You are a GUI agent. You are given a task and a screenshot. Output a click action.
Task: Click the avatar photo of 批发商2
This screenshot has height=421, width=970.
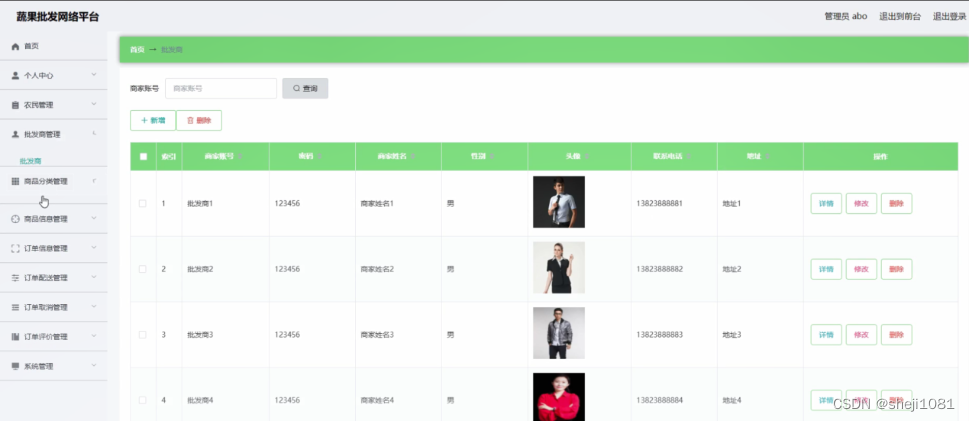point(559,268)
